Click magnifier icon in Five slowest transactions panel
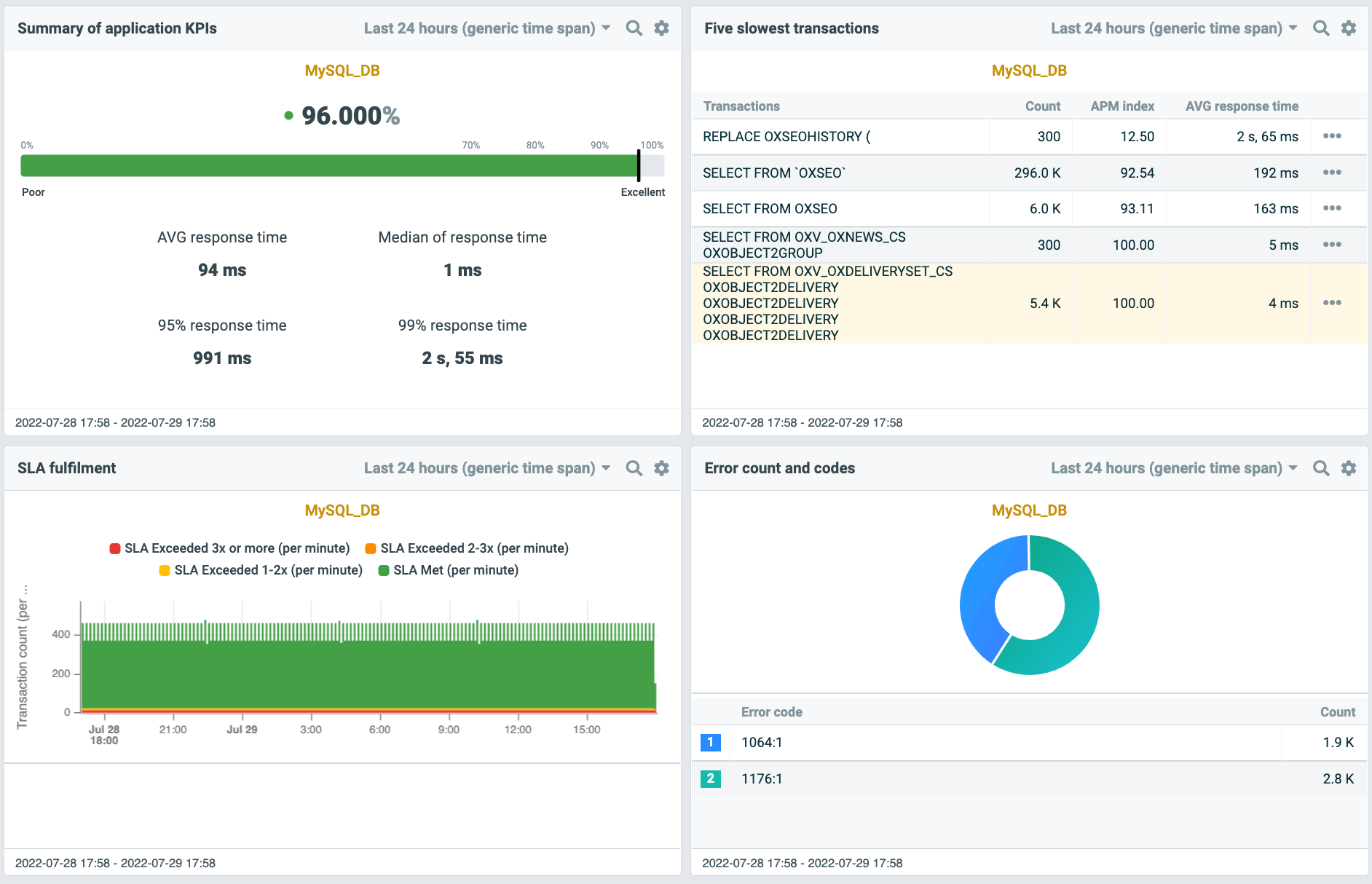This screenshot has height=884, width=1372. 1320,28
